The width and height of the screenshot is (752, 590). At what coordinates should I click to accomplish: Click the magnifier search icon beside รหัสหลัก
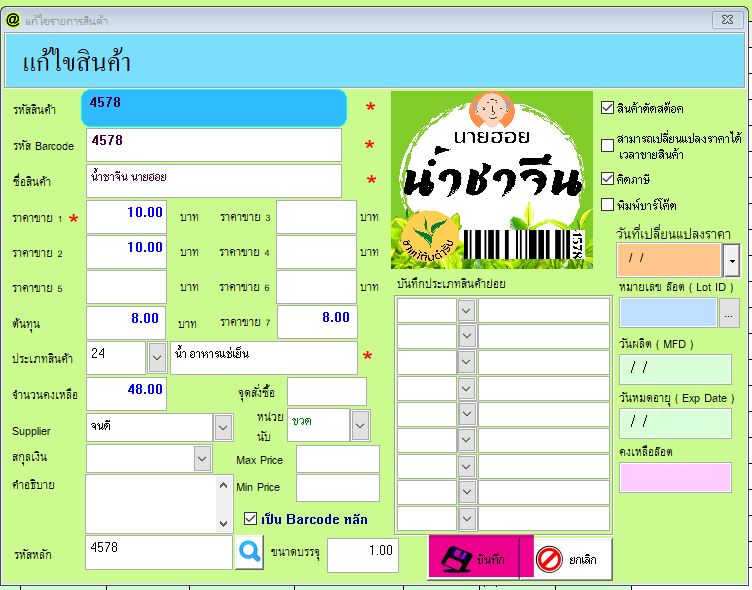[x=249, y=553]
